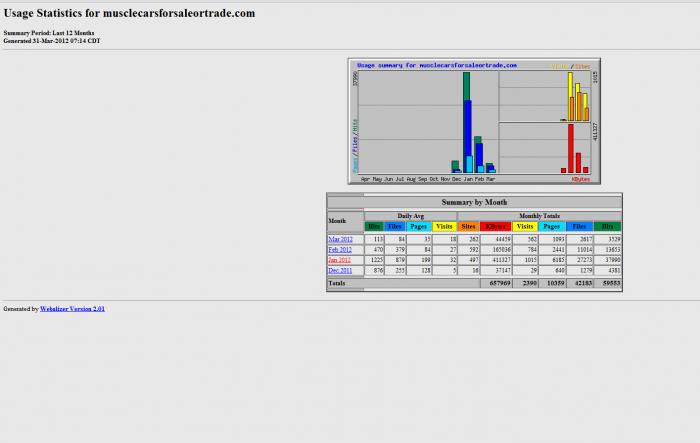700x443 pixels.
Task: Click the 'Summary by Month' table heading
Action: 474,202
